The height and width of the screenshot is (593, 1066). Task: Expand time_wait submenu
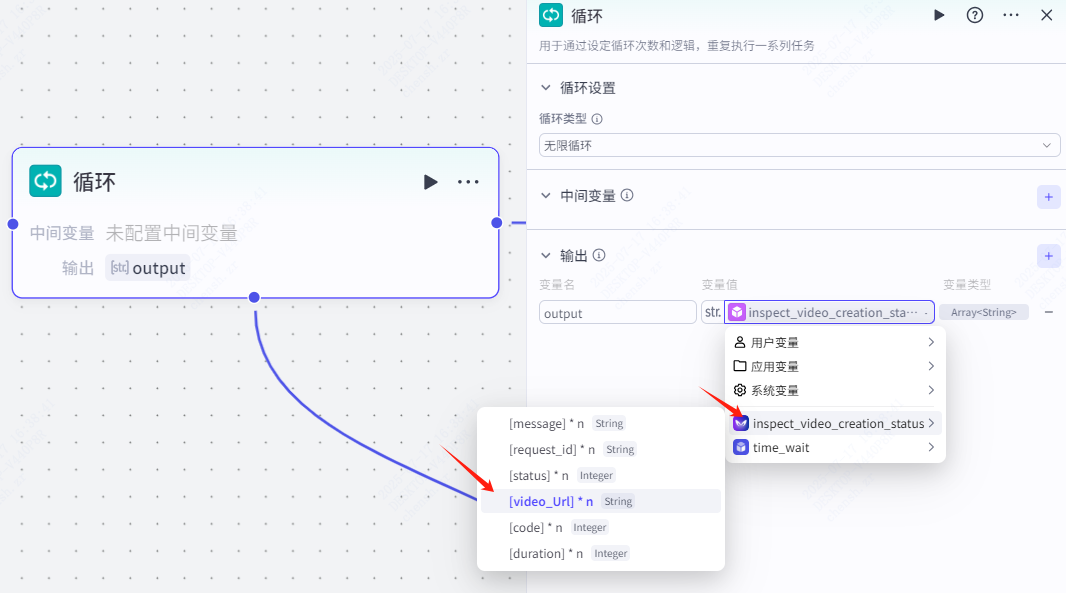[x=836, y=447]
